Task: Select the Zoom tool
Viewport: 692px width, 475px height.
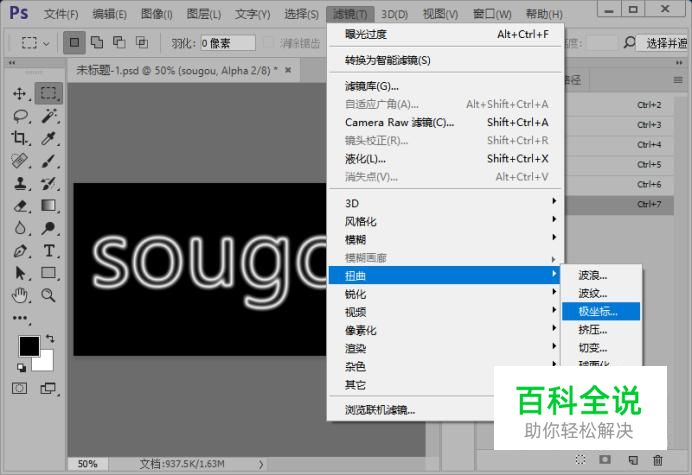Action: coord(49,295)
